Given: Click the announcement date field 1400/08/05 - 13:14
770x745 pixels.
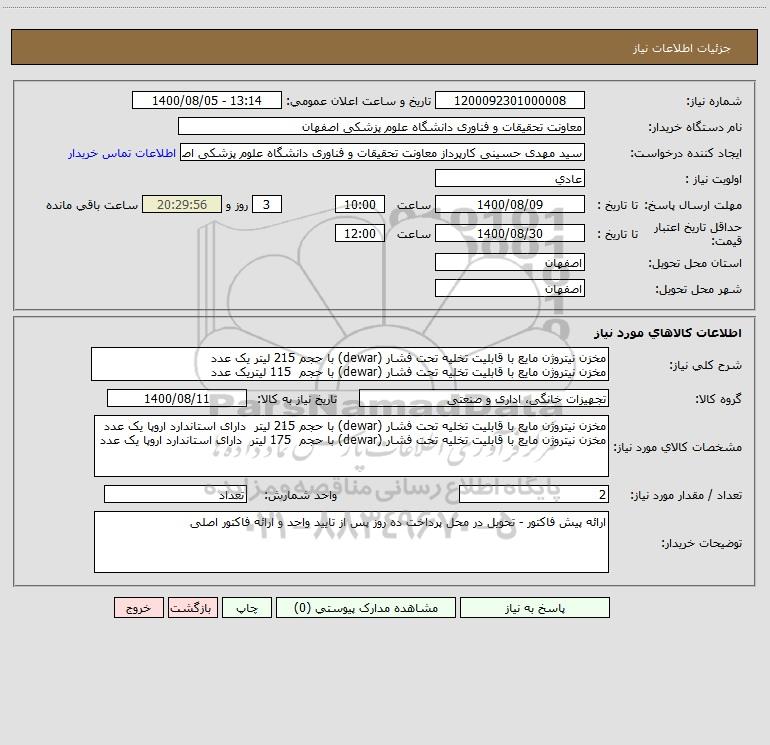Looking at the screenshot, I should (x=207, y=101).
